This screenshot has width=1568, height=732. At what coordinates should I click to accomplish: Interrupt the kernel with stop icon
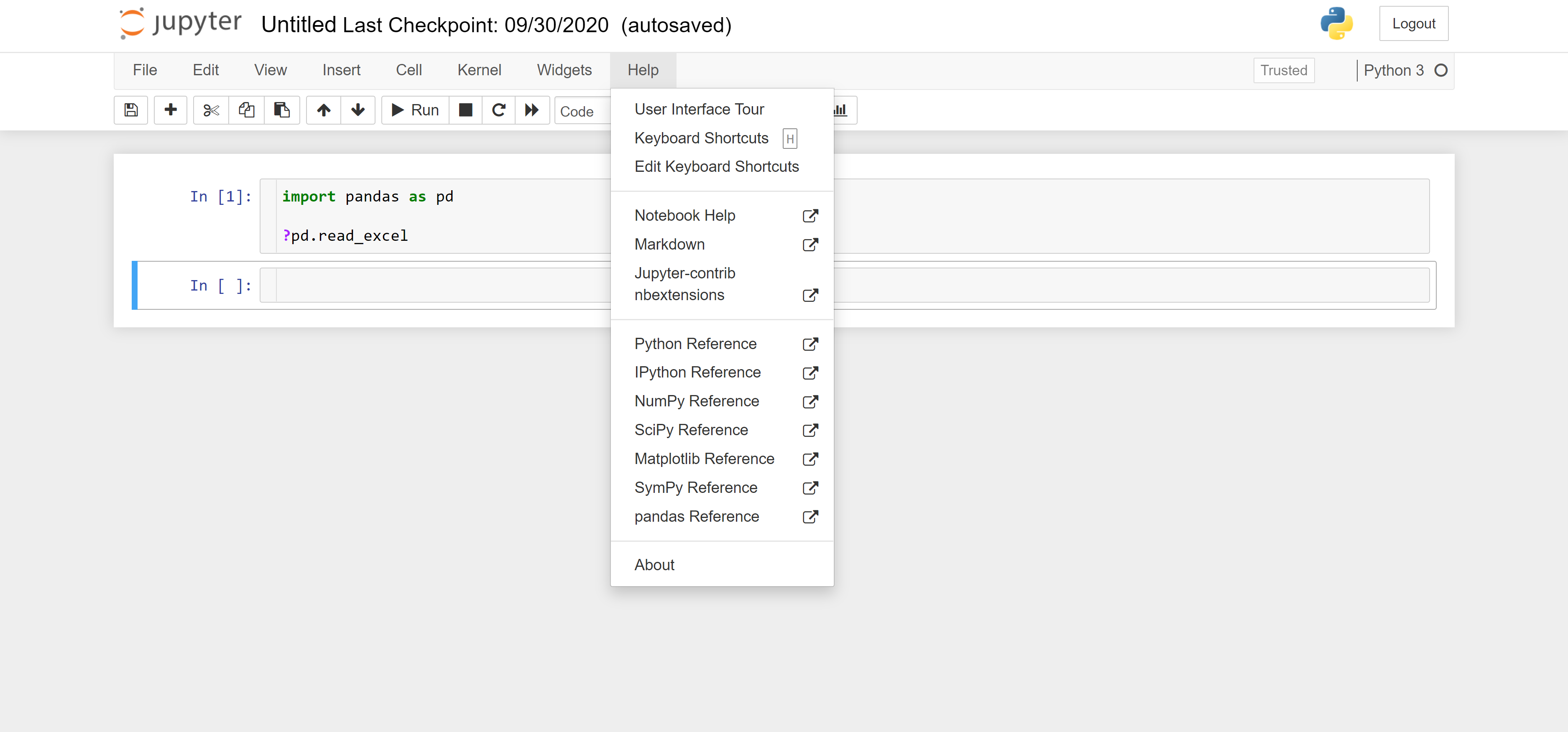pyautogui.click(x=466, y=110)
